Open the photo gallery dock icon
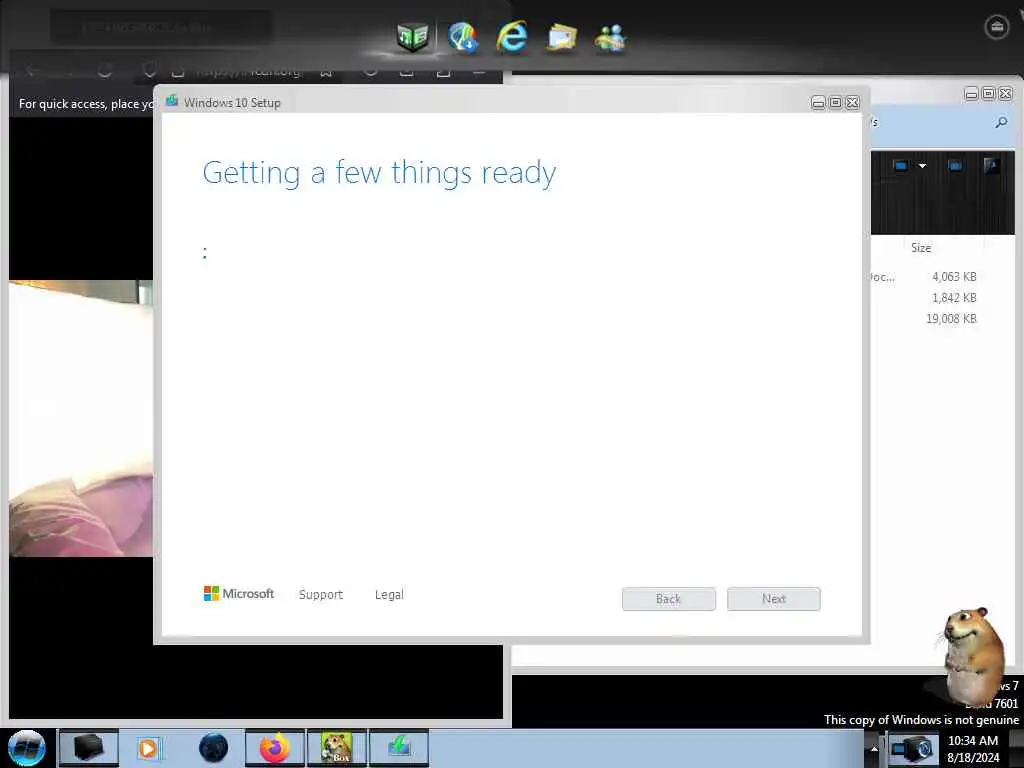This screenshot has height=768, width=1024. [x=562, y=37]
